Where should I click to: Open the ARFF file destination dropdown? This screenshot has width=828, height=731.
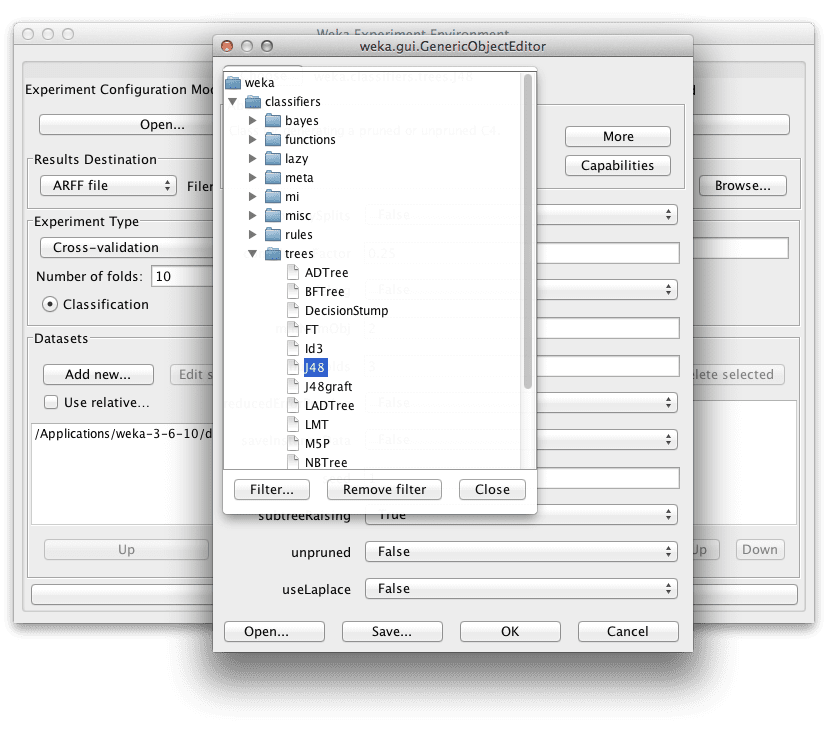108,185
